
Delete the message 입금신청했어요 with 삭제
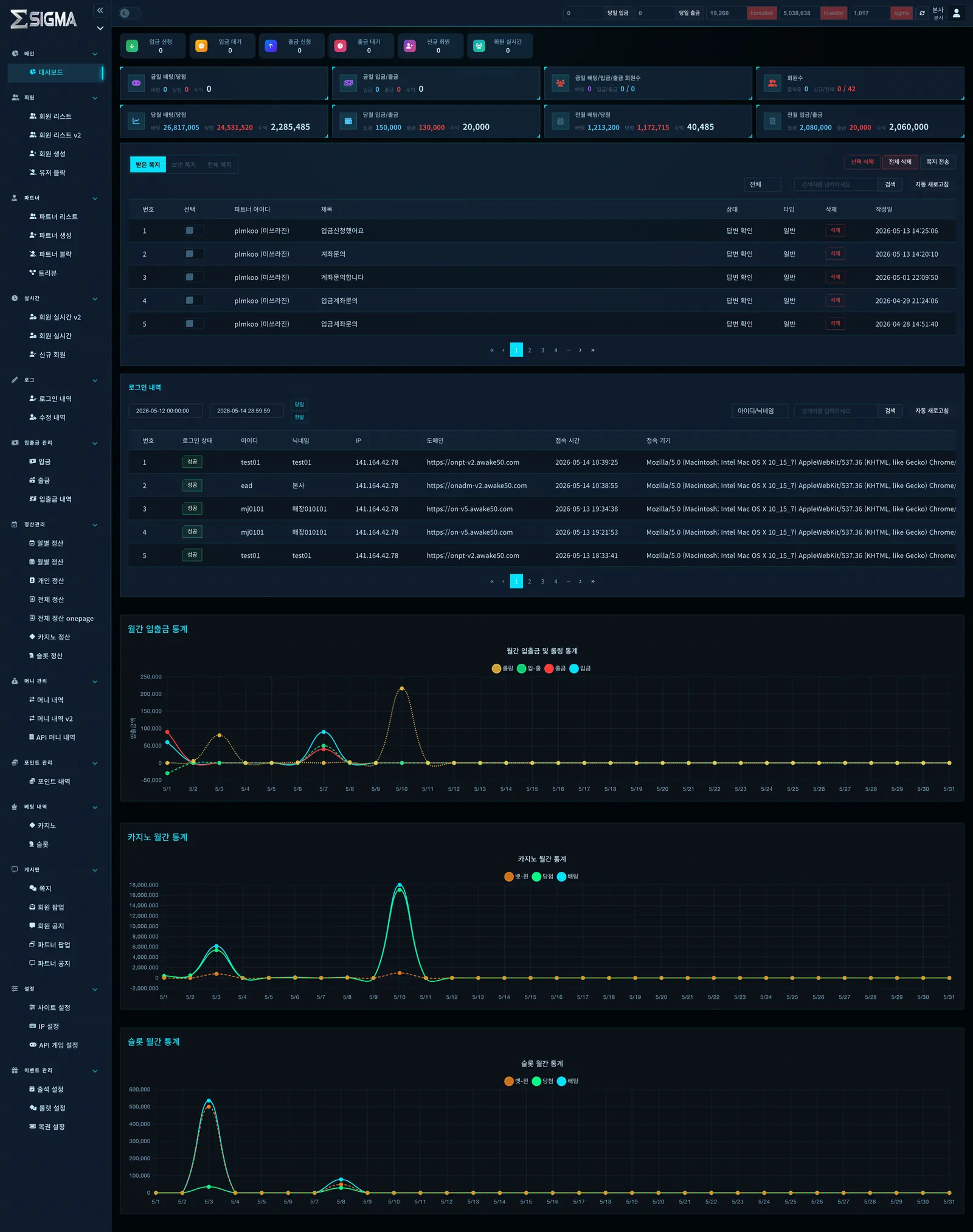pyautogui.click(x=836, y=231)
